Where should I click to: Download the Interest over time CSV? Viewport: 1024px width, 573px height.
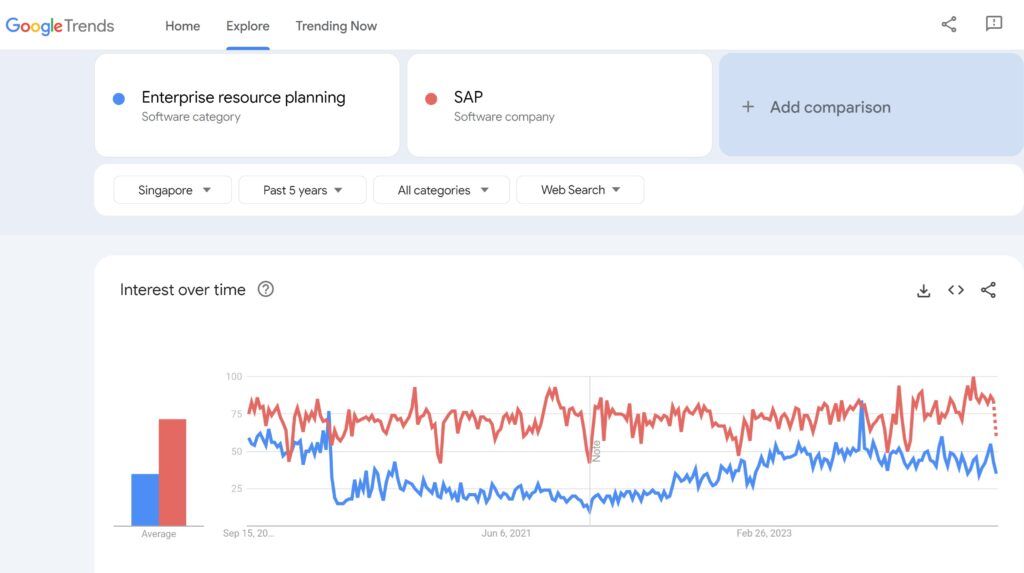(923, 290)
